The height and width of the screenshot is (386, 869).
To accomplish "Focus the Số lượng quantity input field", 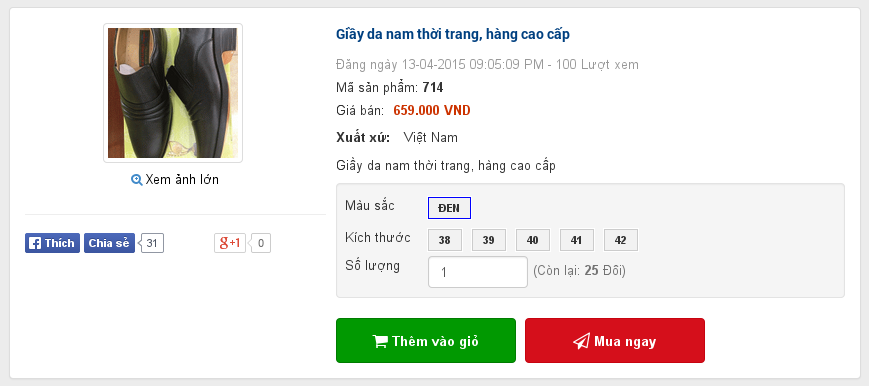I will (478, 272).
